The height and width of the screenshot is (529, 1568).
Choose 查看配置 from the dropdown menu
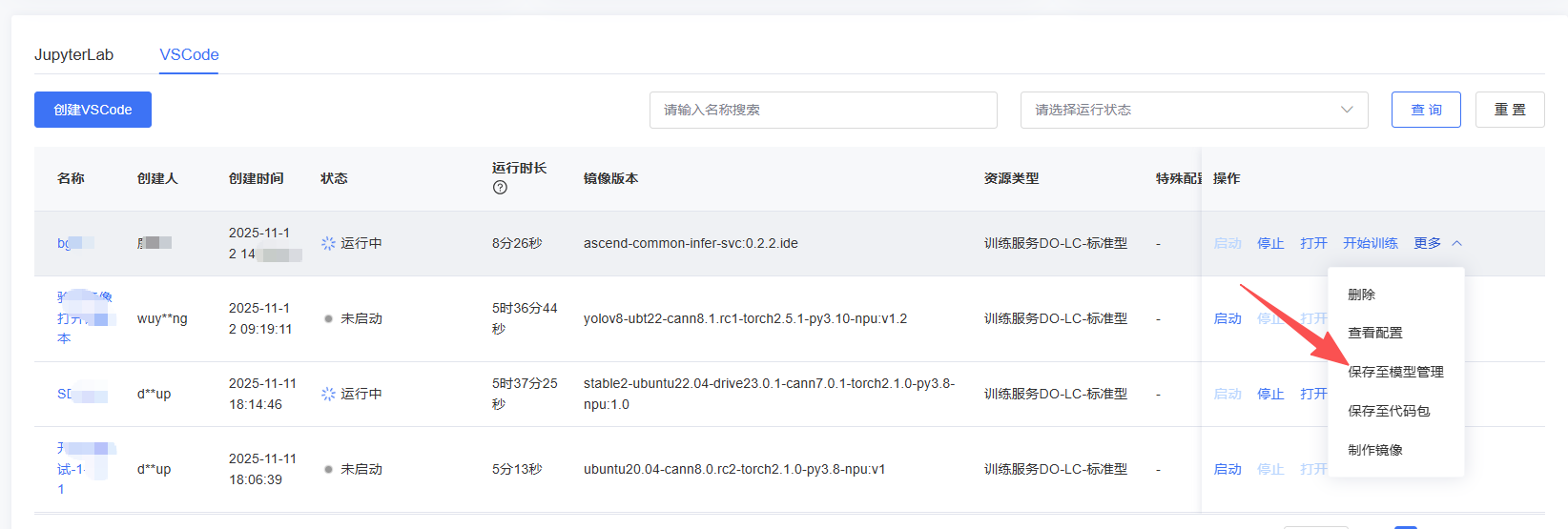[1374, 333]
